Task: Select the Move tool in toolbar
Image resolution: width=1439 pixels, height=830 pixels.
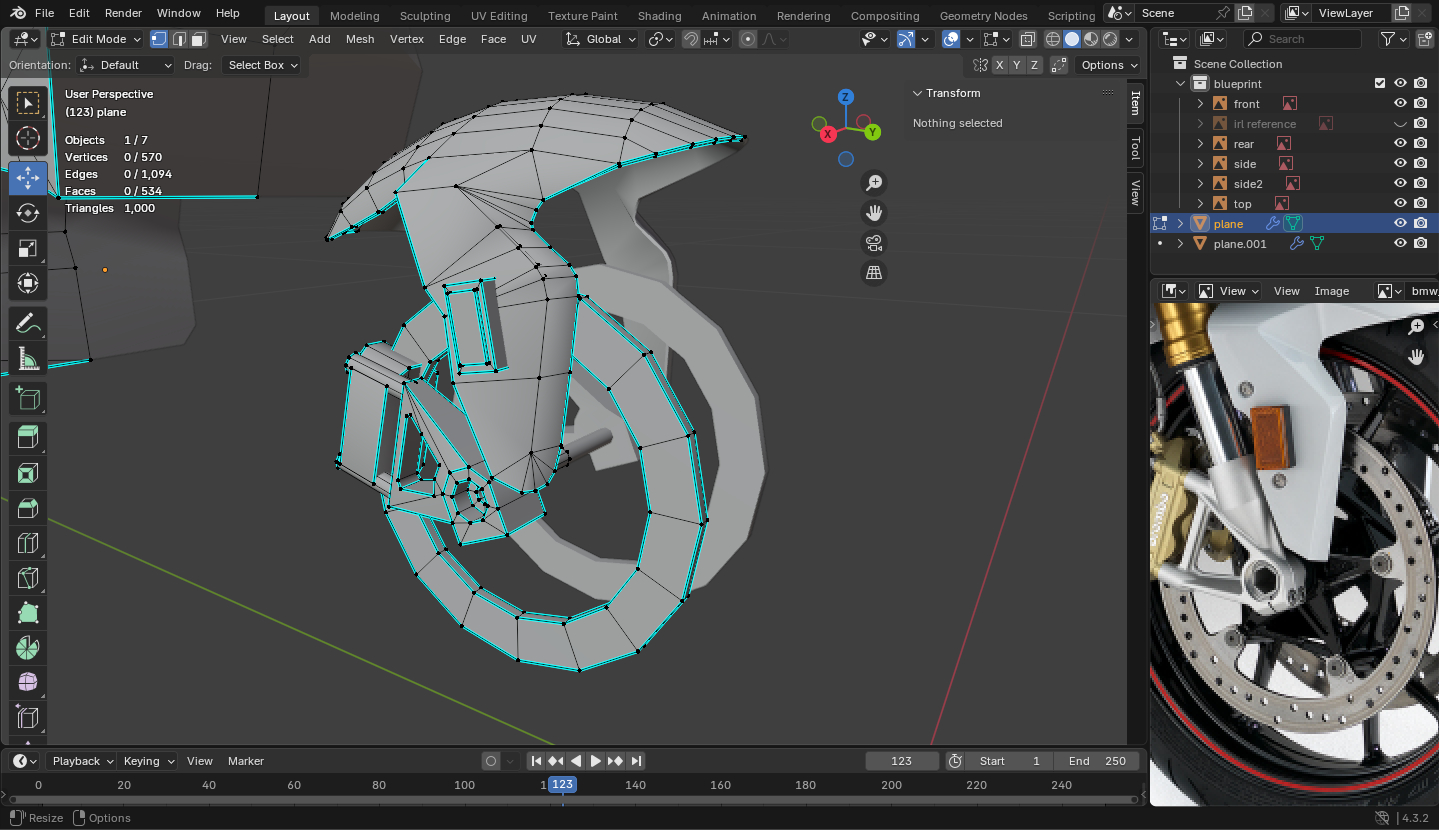Action: coord(28,178)
